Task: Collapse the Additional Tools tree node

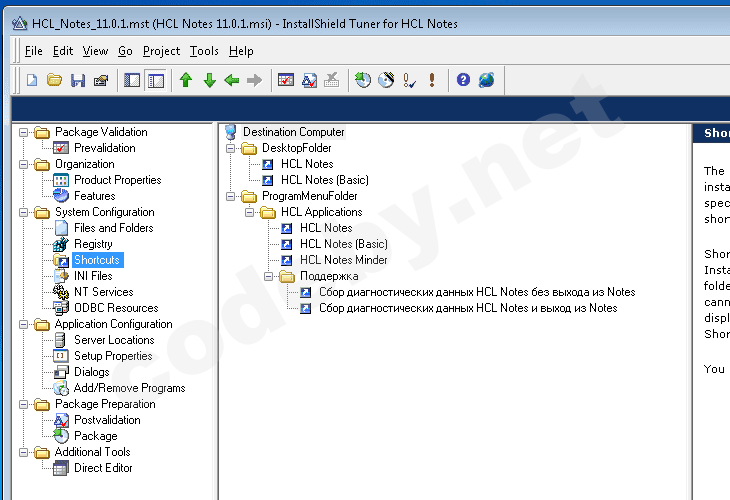Action: pos(23,453)
